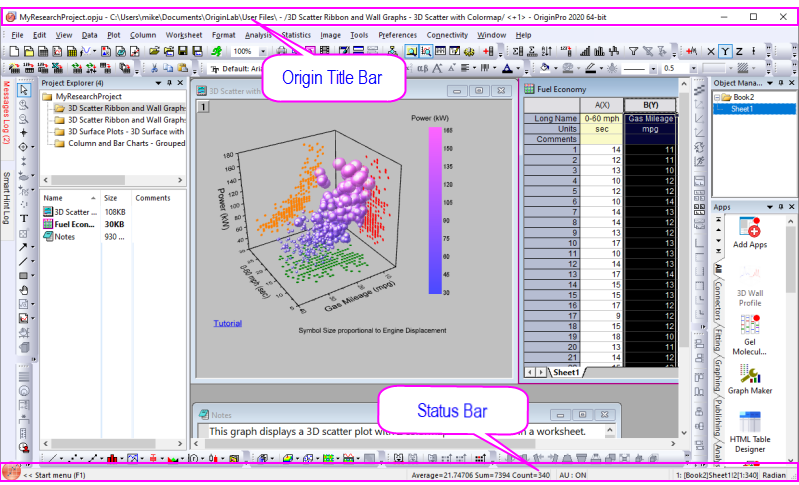Select the Arrow drawing tool

click(x=23, y=247)
